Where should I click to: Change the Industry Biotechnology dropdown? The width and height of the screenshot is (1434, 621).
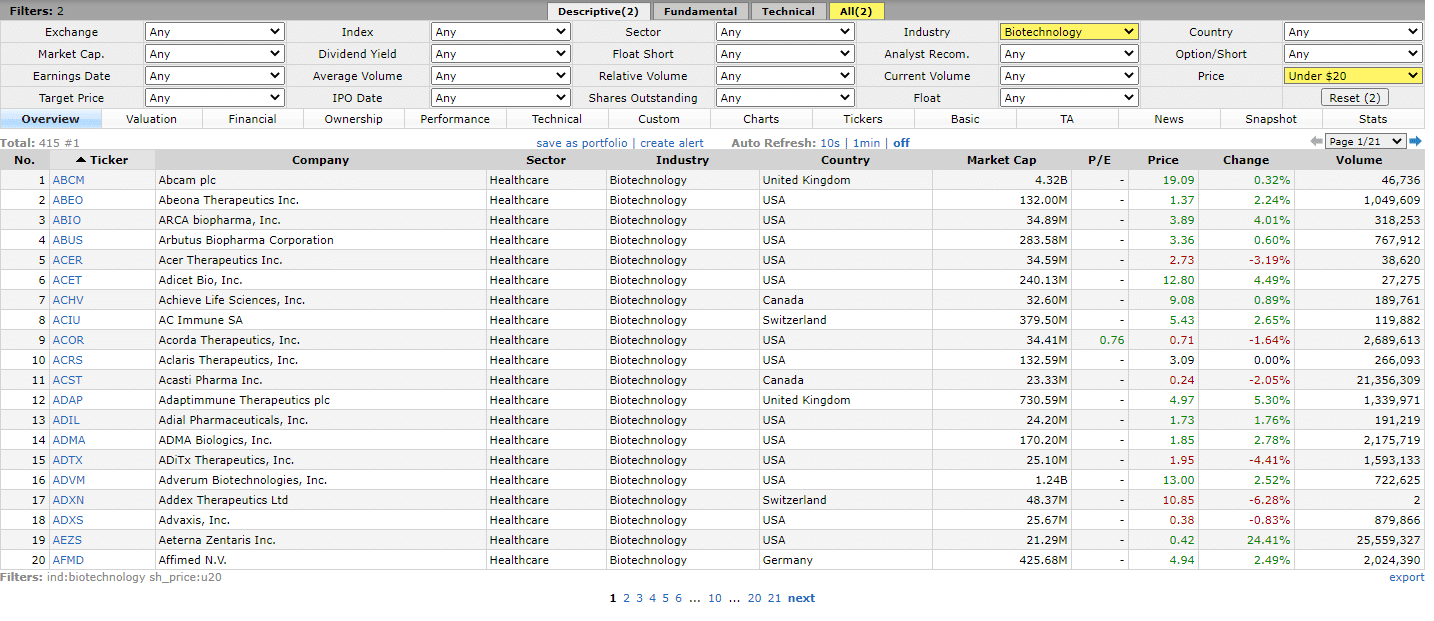point(1069,32)
